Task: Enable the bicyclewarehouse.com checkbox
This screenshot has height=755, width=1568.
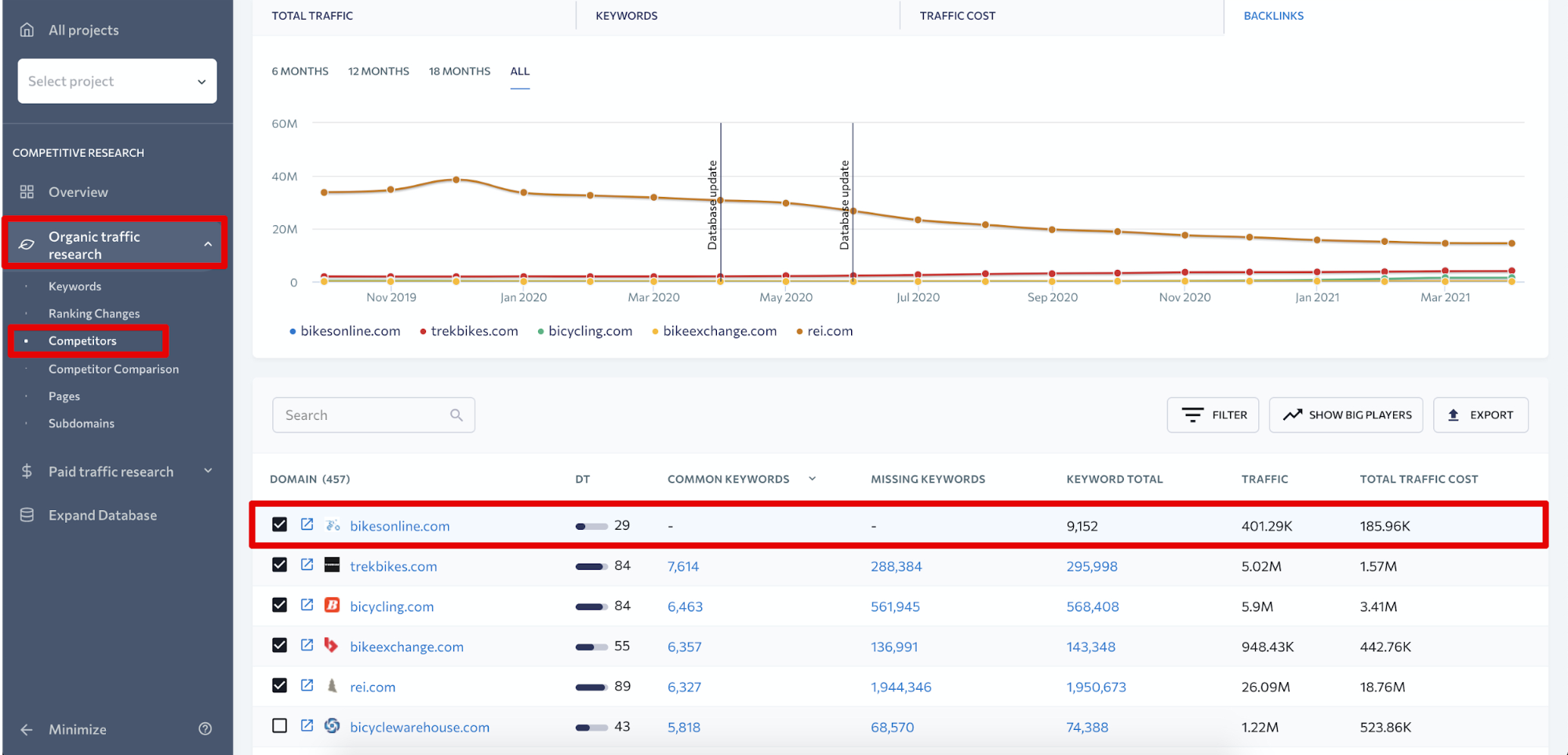Action: pos(279,726)
